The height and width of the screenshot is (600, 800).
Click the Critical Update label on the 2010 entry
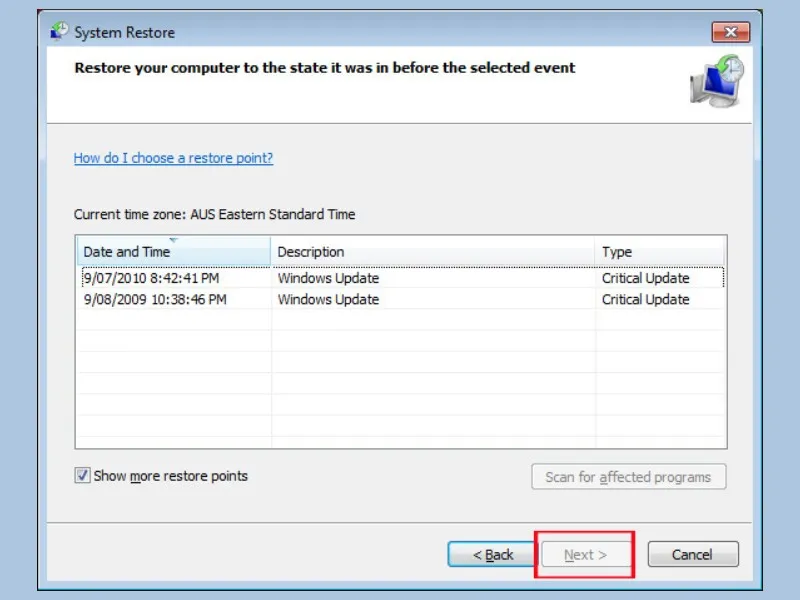point(641,278)
